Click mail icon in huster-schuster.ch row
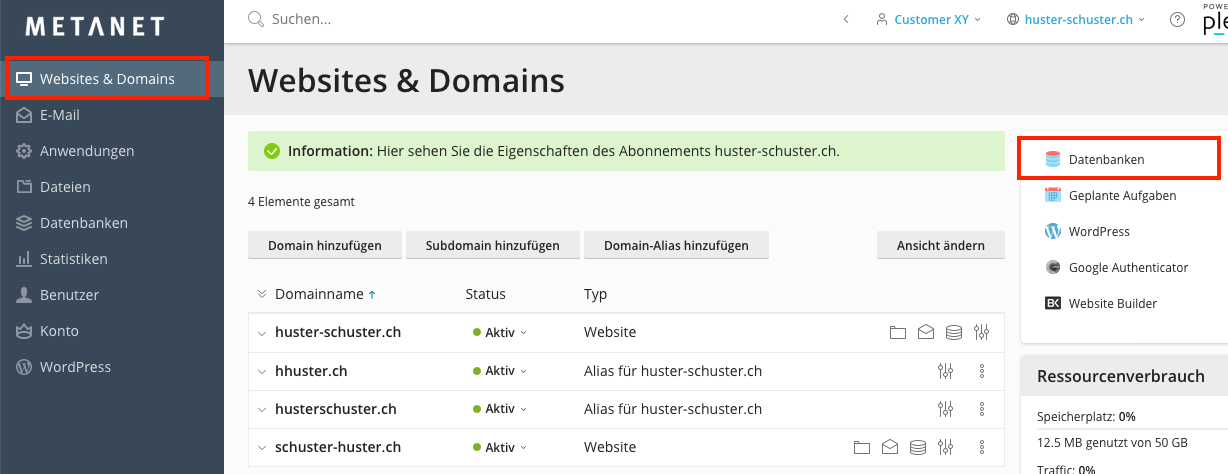This screenshot has width=1228, height=474. coord(926,332)
